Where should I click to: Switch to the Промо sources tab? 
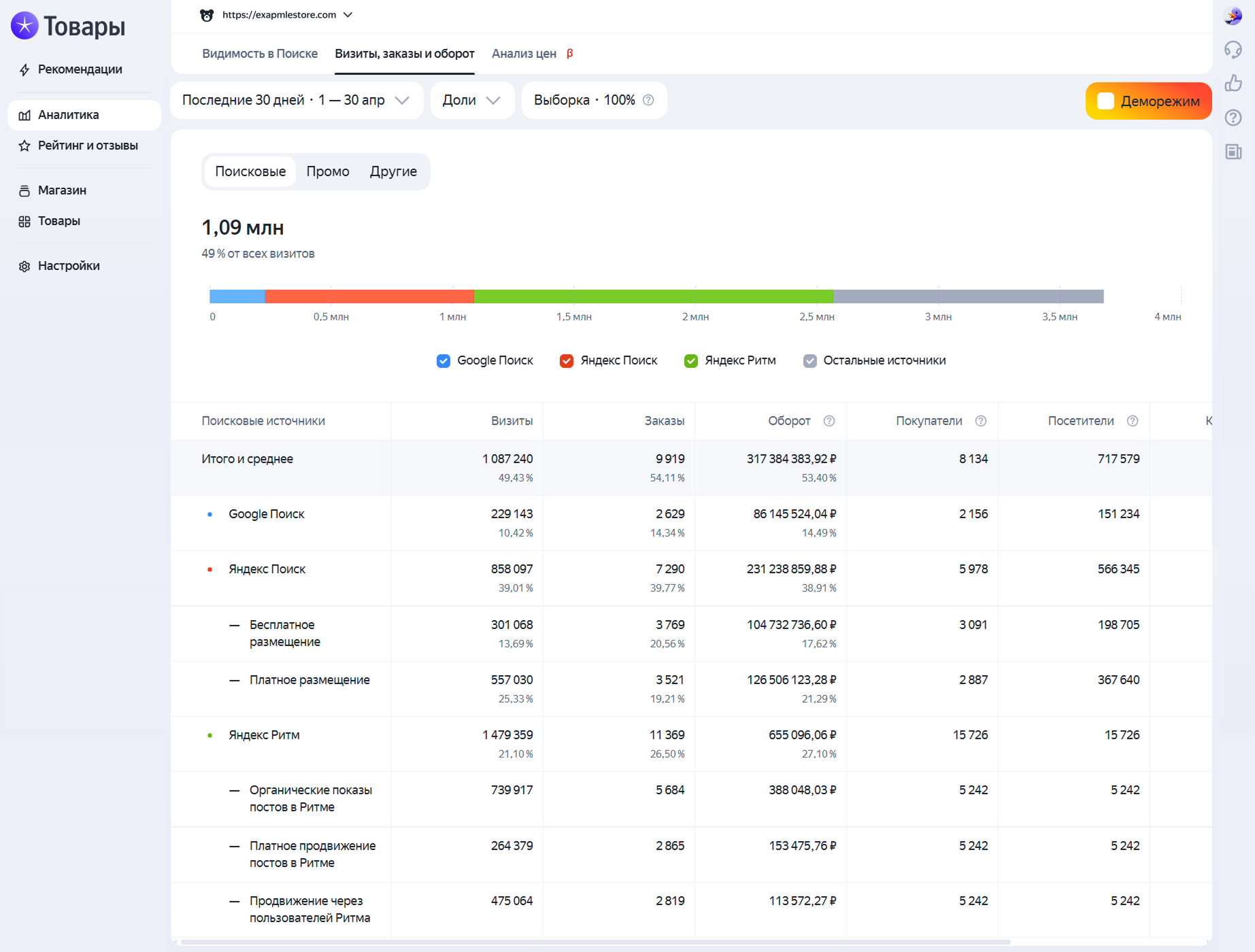[328, 171]
